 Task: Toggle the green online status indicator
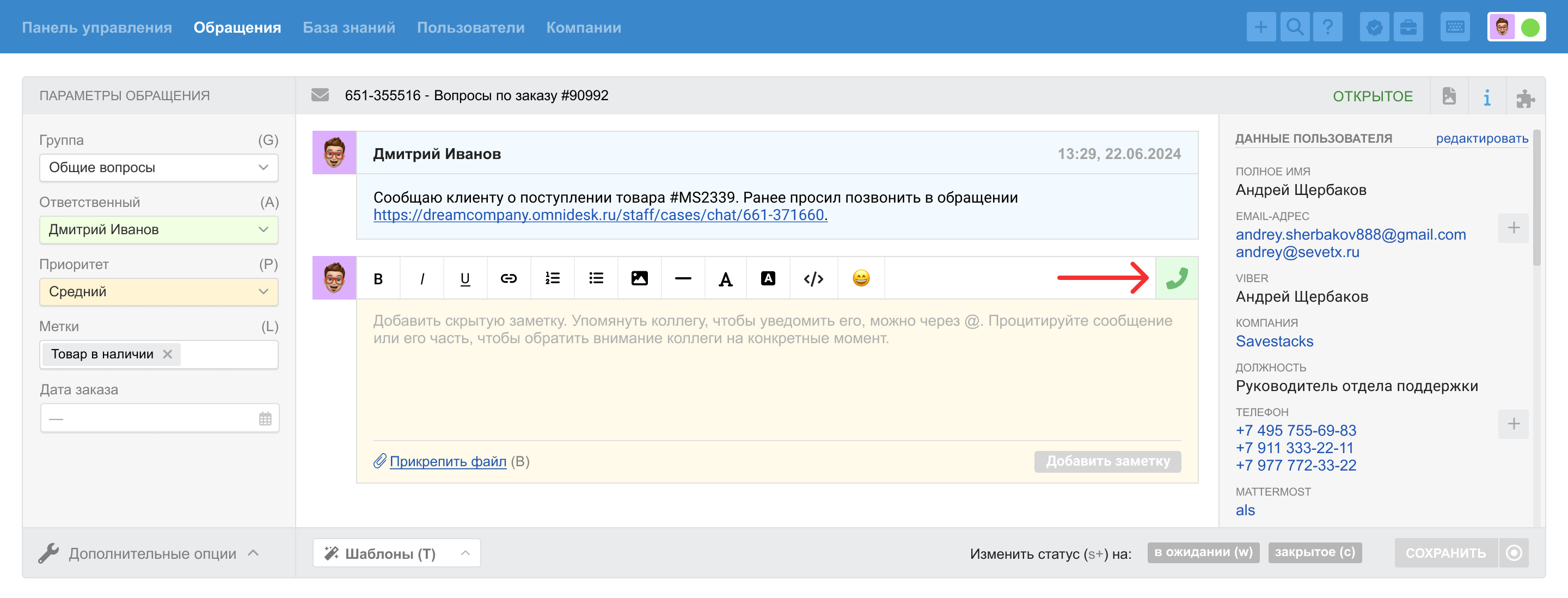tap(1530, 27)
